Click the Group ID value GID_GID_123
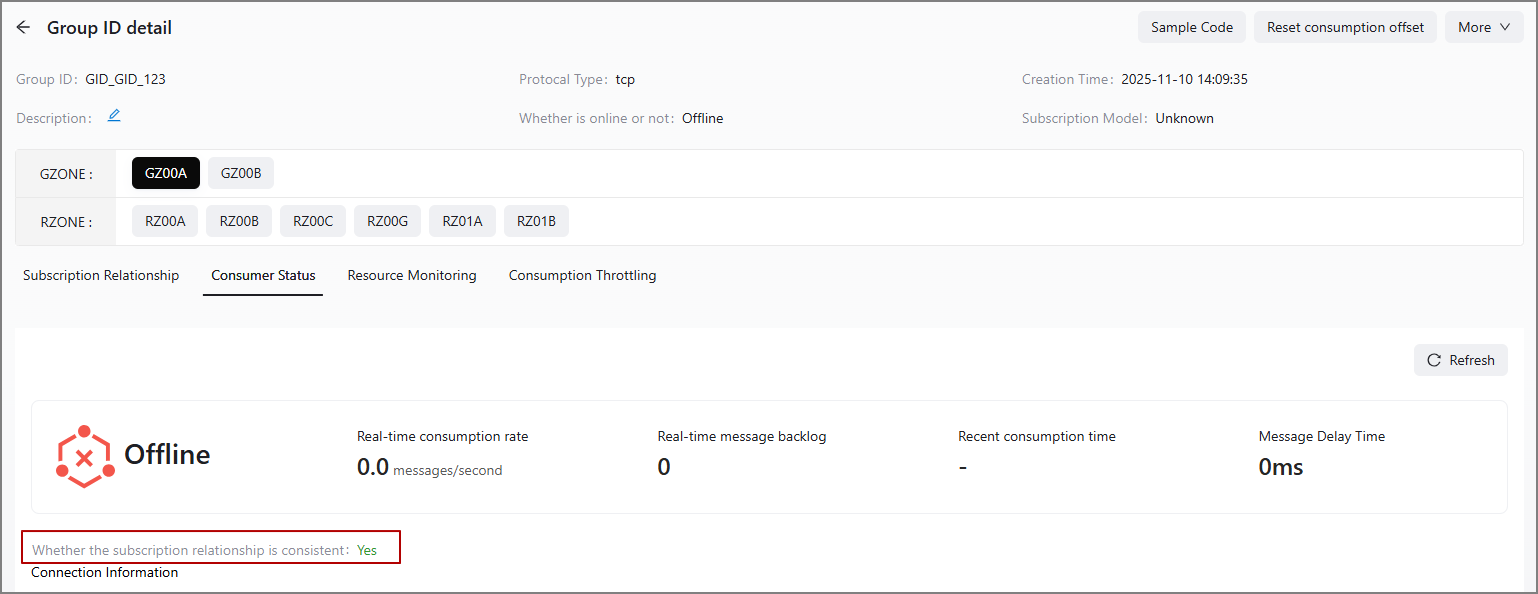The height and width of the screenshot is (594, 1538). pyautogui.click(x=126, y=79)
